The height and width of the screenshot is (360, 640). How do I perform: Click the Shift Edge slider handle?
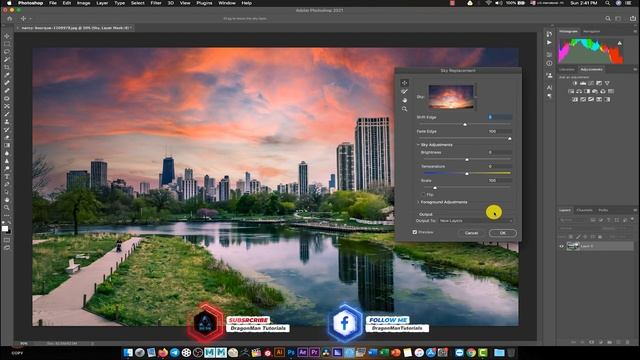tap(465, 124)
